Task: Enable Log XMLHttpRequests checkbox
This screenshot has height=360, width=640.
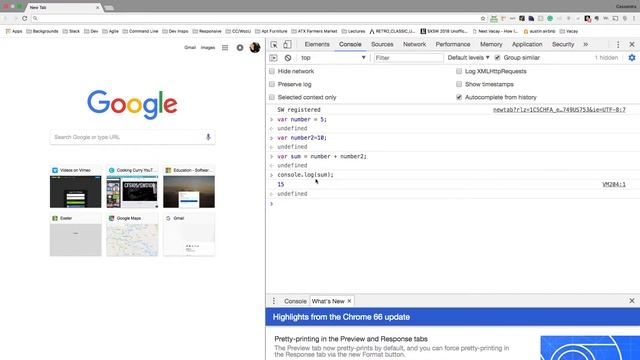Action: click(459, 71)
